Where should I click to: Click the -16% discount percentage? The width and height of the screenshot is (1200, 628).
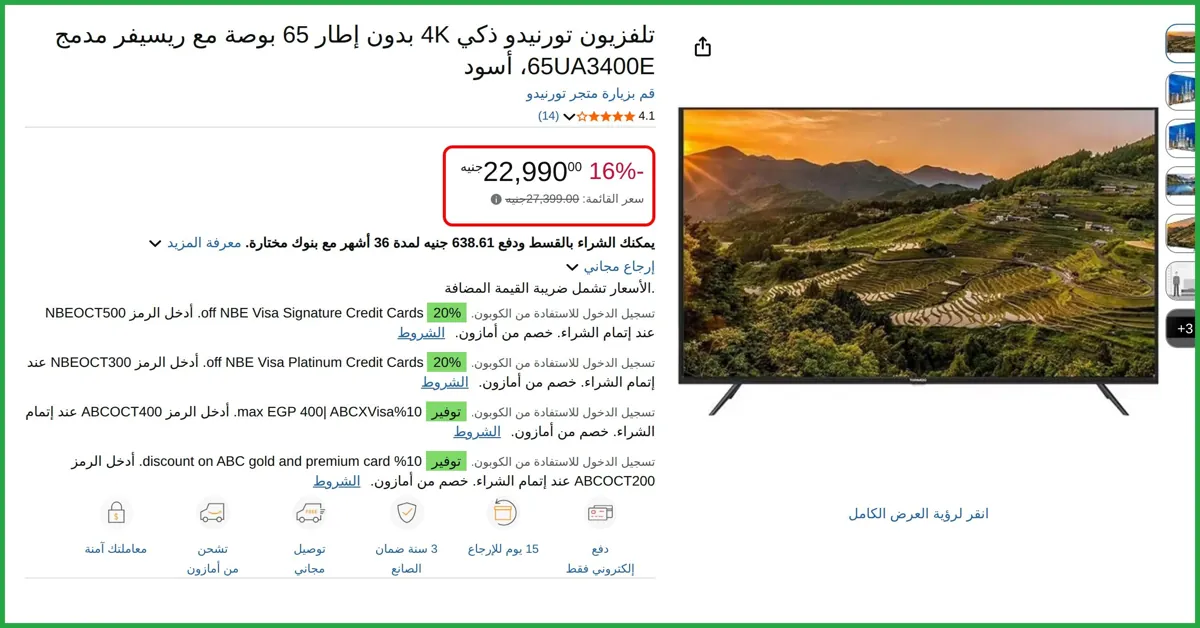click(x=616, y=171)
